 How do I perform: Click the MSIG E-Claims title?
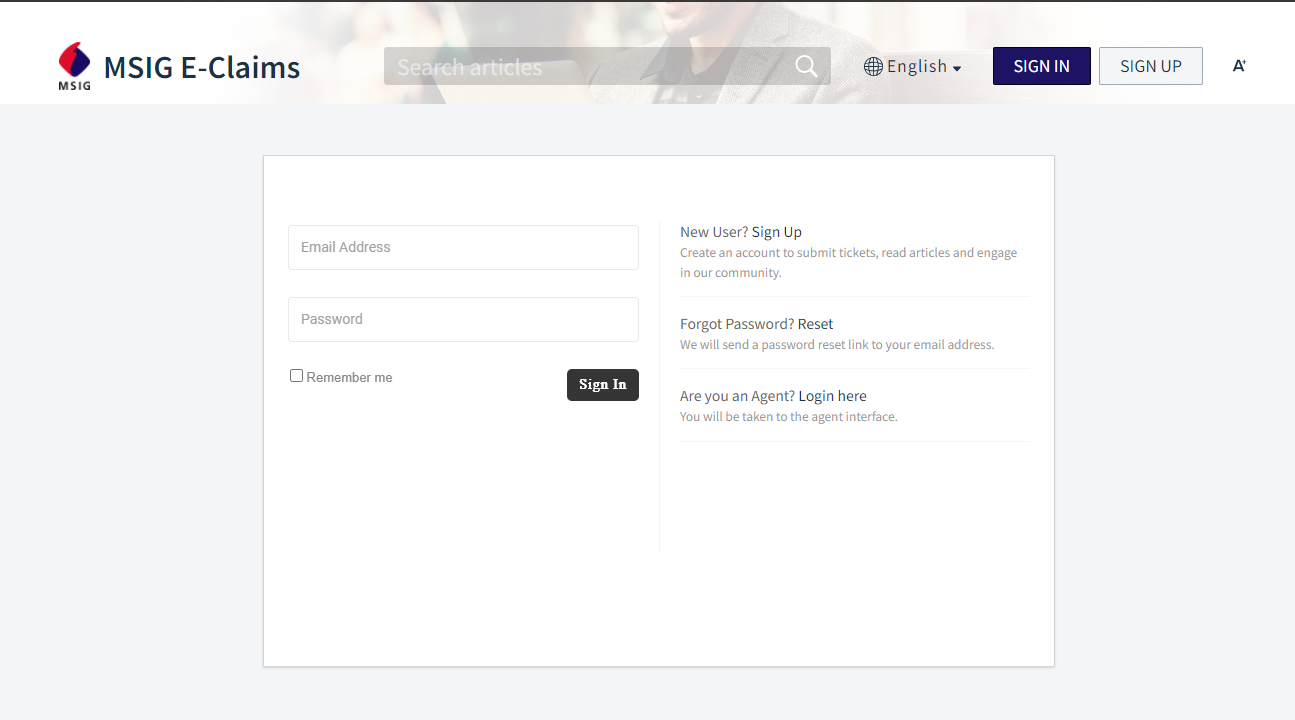[202, 67]
